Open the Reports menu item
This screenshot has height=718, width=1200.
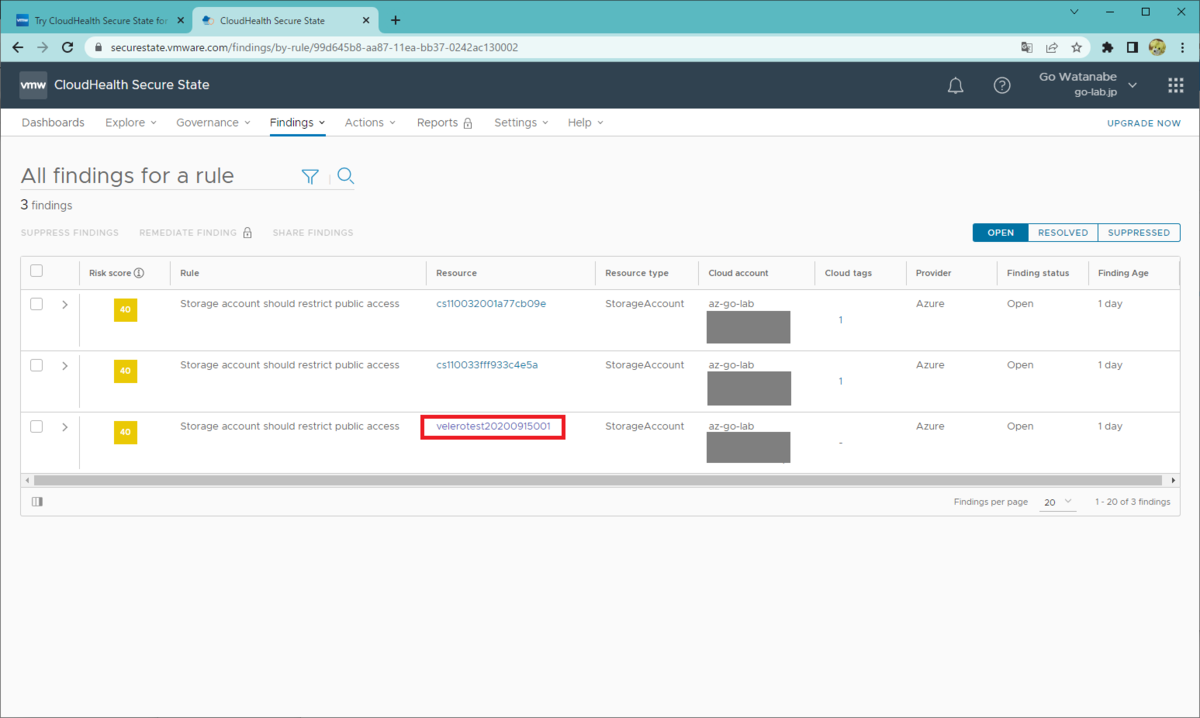pos(444,123)
